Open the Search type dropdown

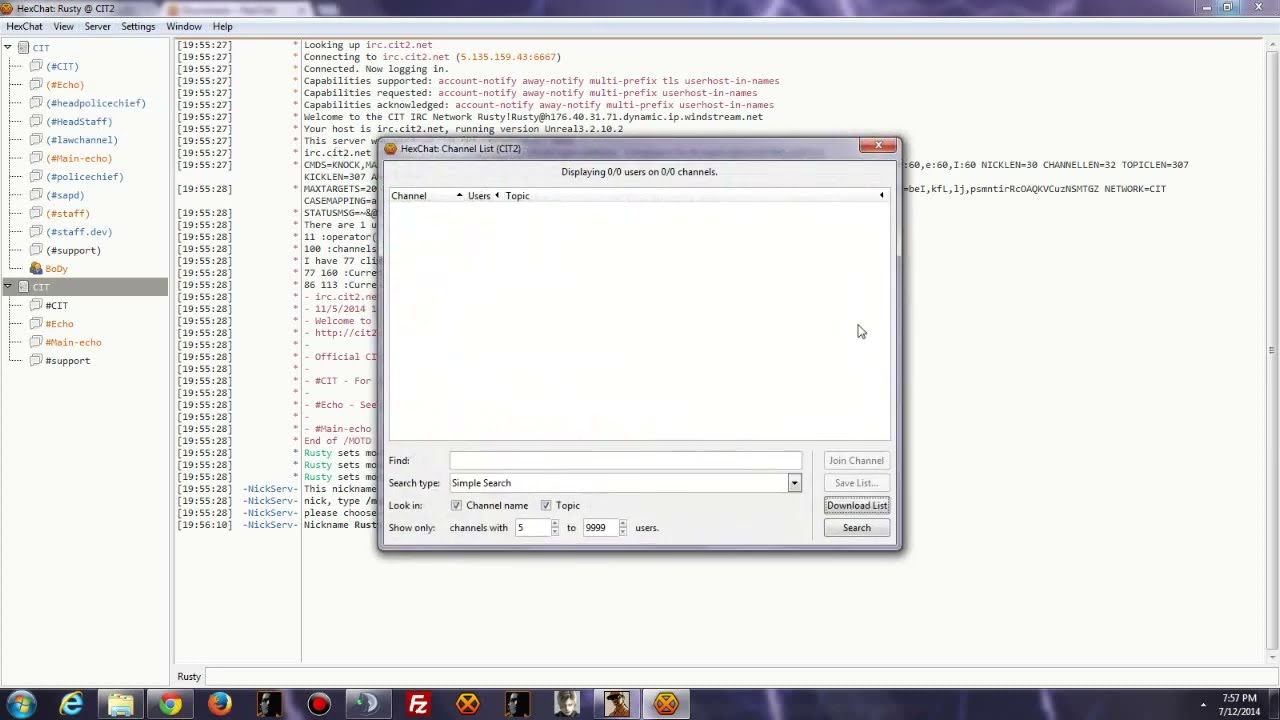(x=794, y=484)
